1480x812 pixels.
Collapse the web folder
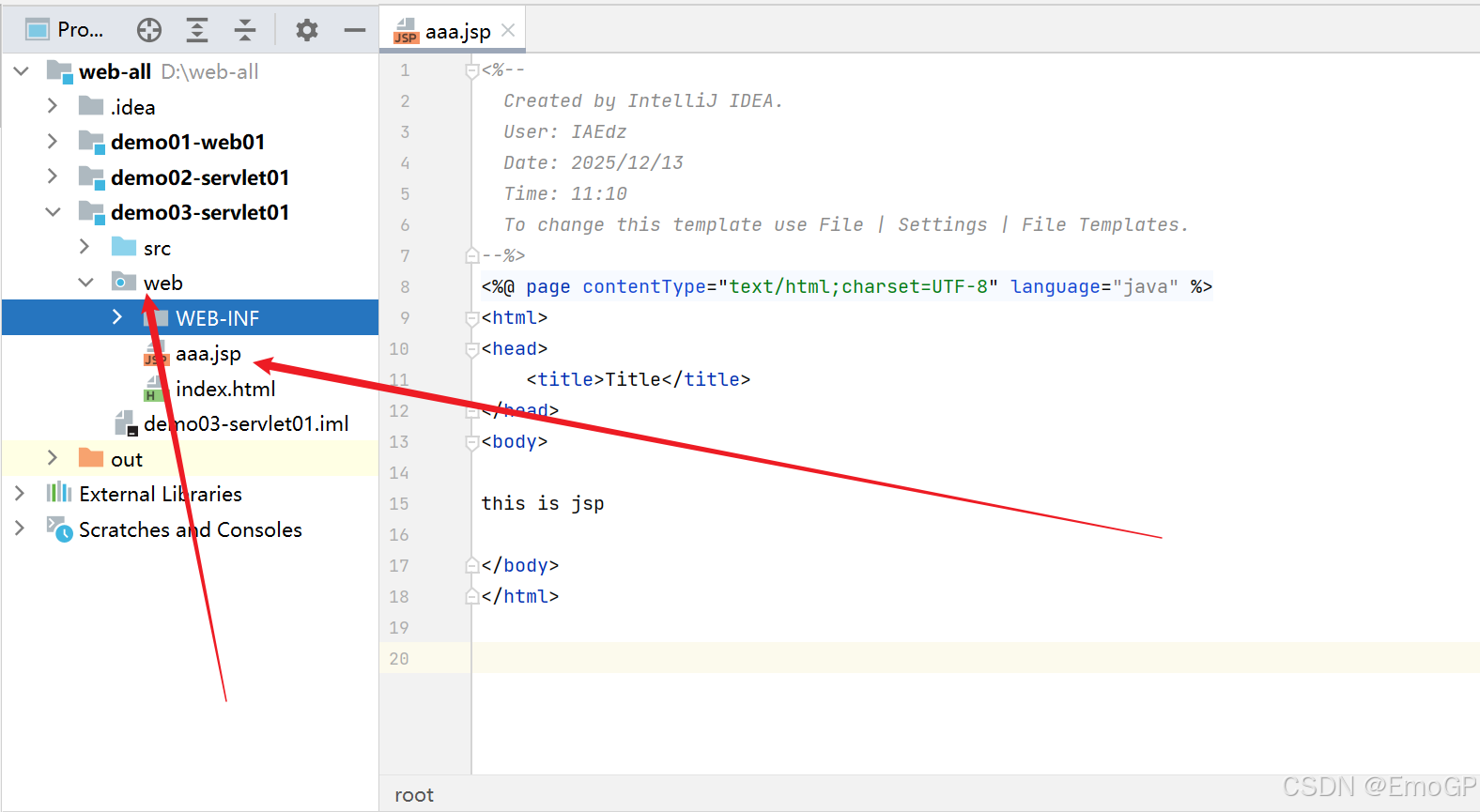tap(85, 283)
